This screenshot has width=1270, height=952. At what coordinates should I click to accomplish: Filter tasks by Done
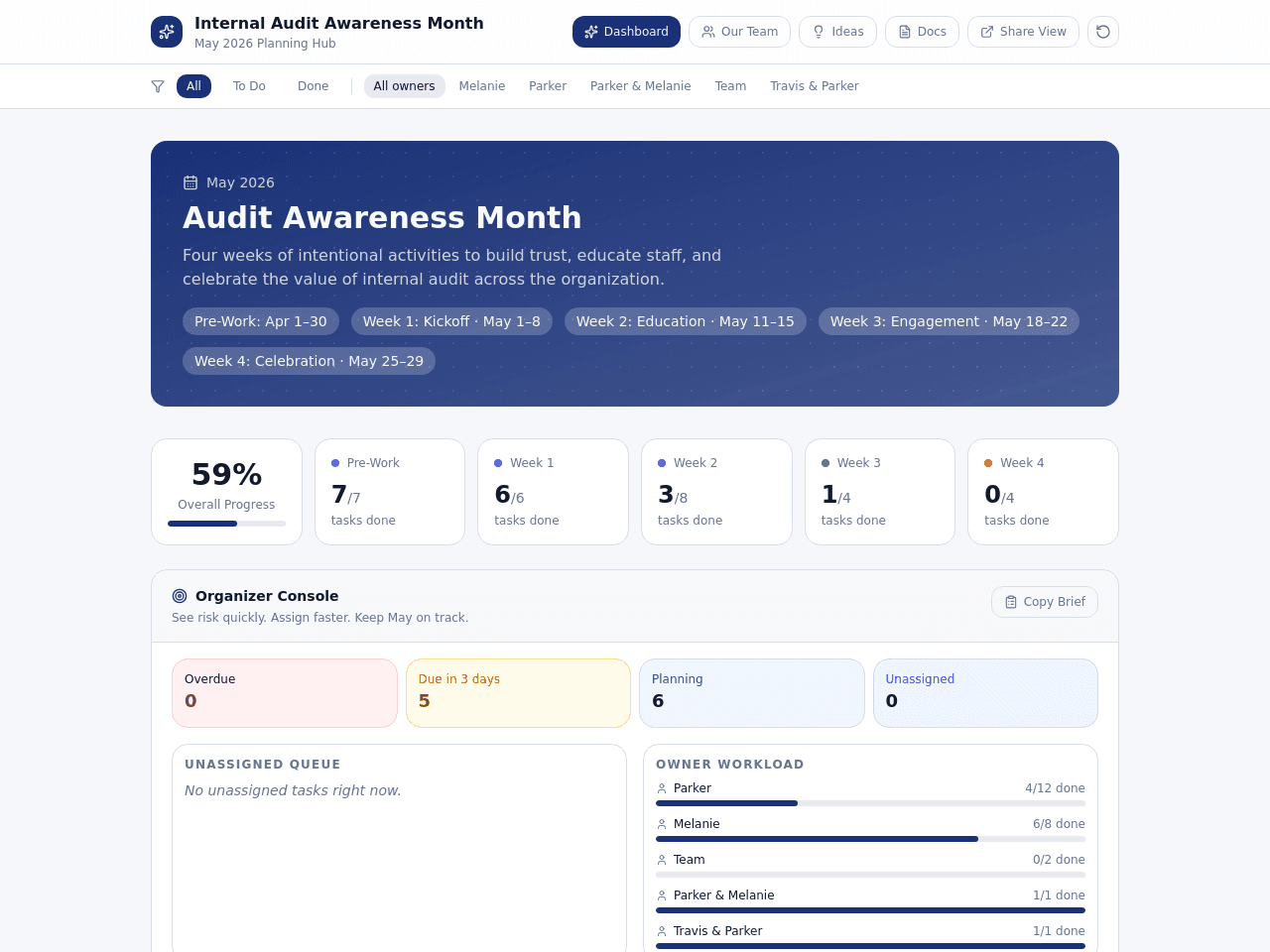(x=313, y=86)
